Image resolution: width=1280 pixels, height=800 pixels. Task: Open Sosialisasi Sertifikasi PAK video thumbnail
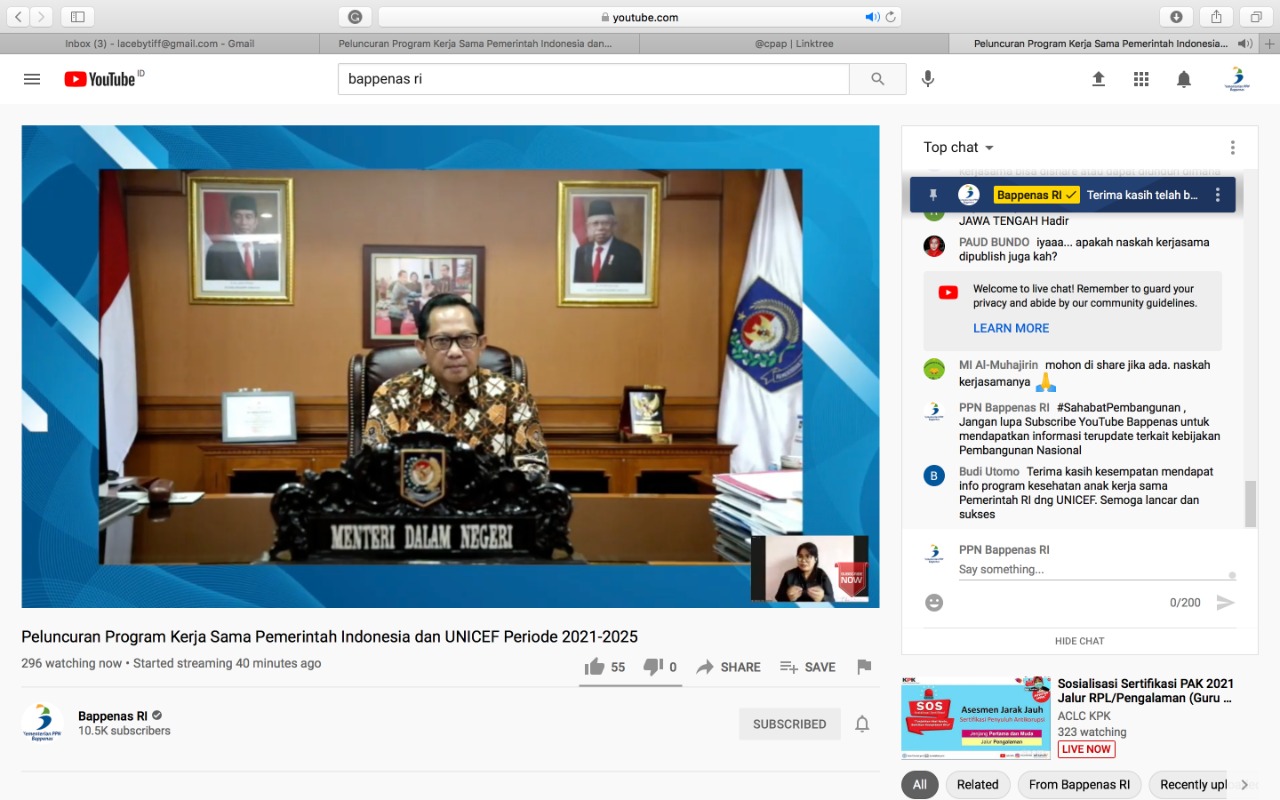(976, 718)
